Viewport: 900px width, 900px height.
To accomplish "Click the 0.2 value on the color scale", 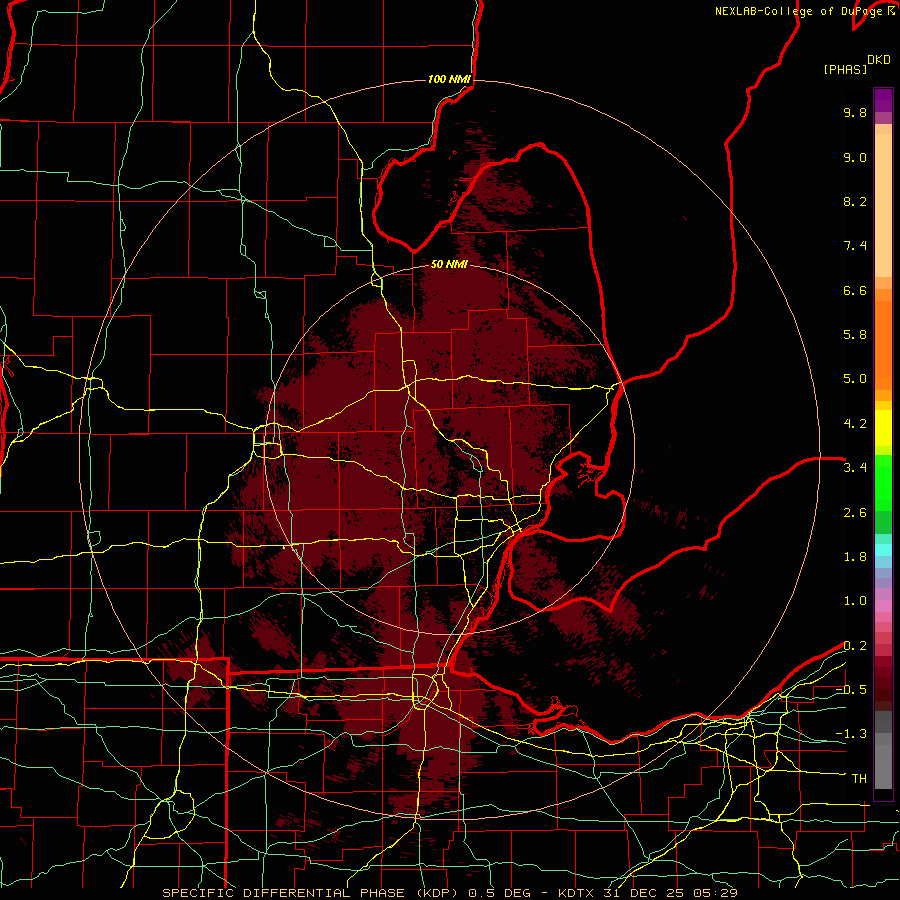I will pyautogui.click(x=855, y=646).
